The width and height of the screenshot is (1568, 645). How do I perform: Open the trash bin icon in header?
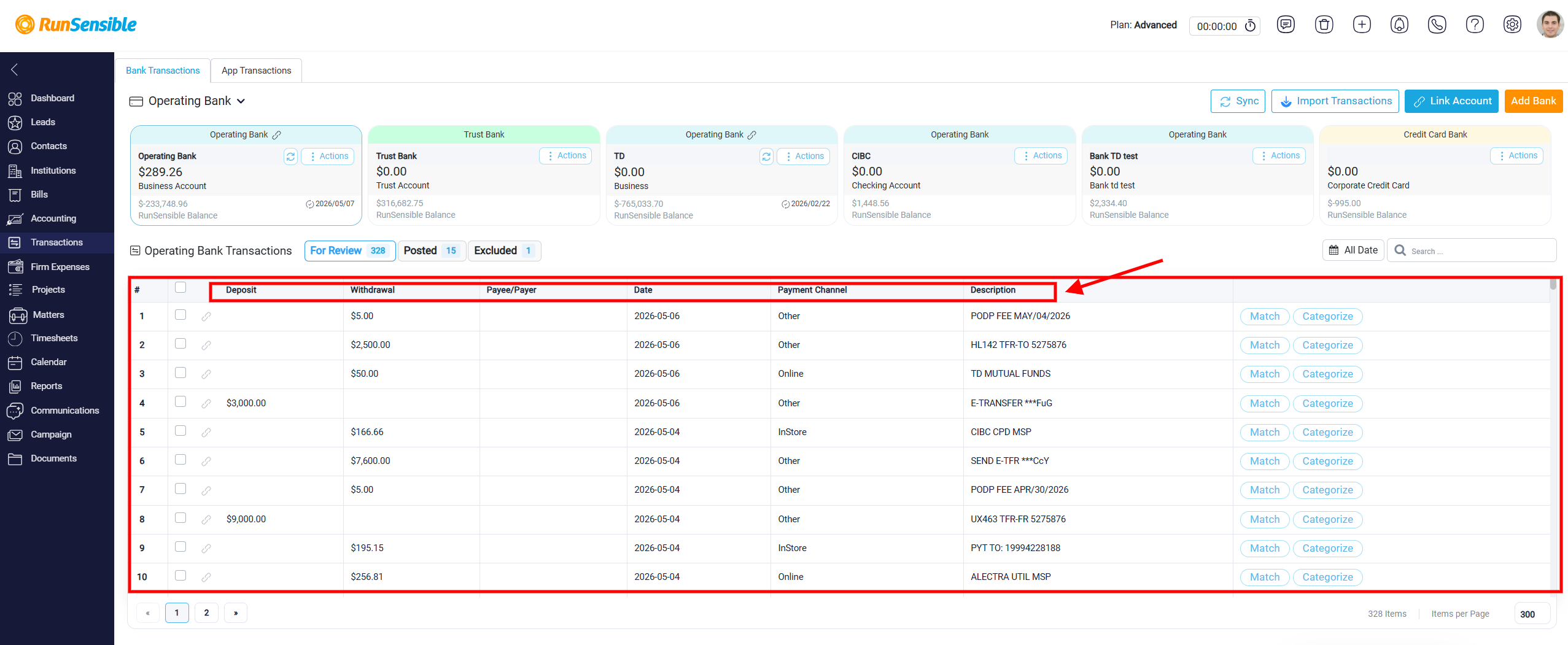coord(1324,25)
